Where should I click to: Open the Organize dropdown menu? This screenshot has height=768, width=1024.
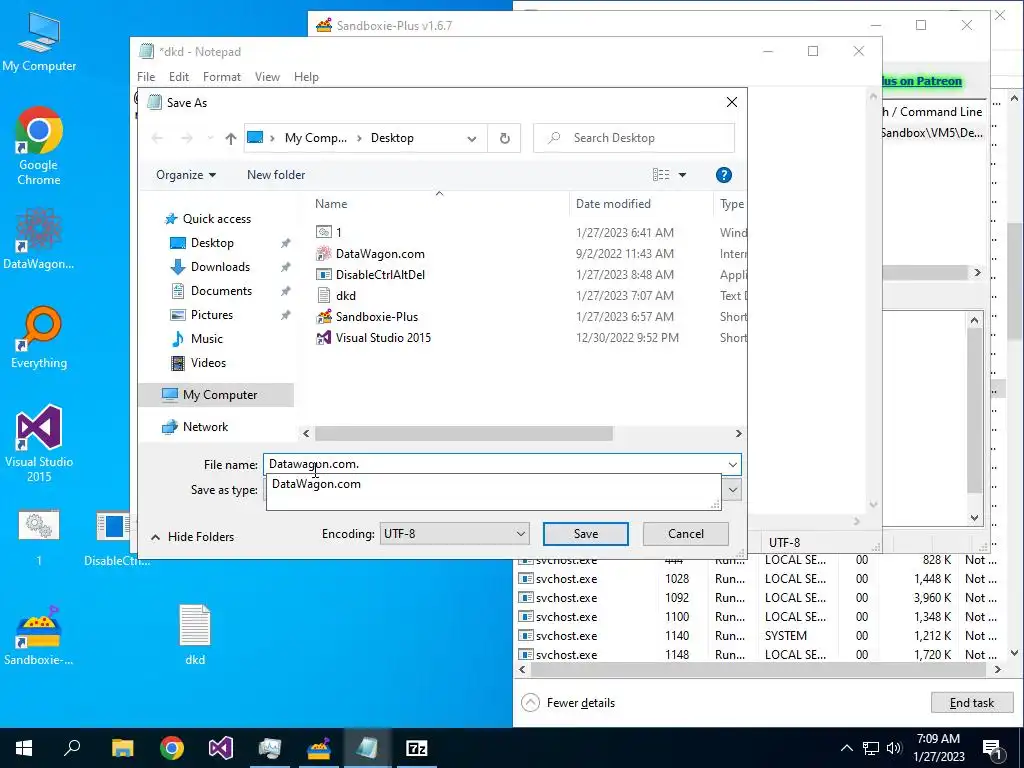click(185, 175)
